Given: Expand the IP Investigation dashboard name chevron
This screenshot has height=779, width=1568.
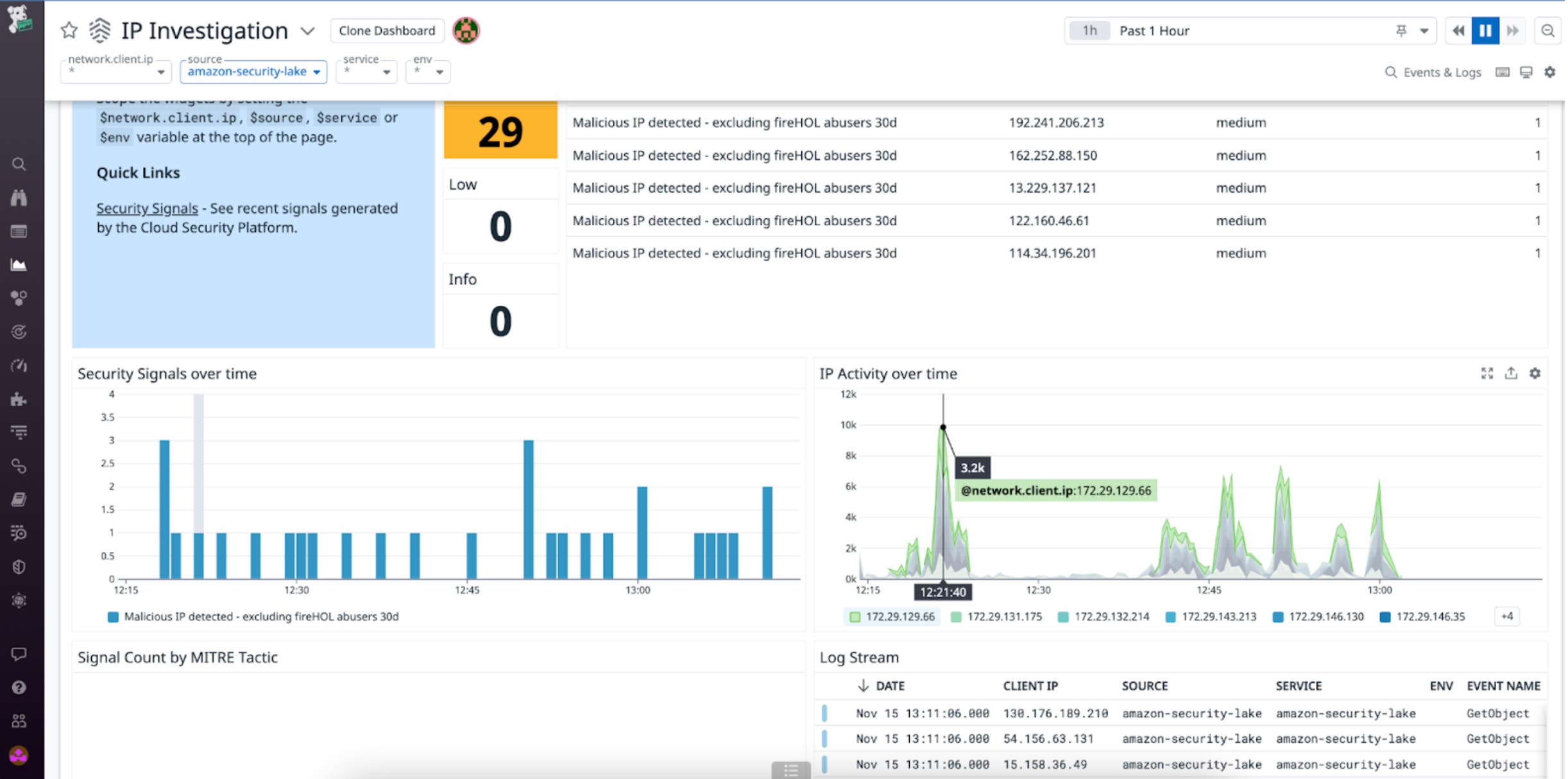Looking at the screenshot, I should coord(309,31).
